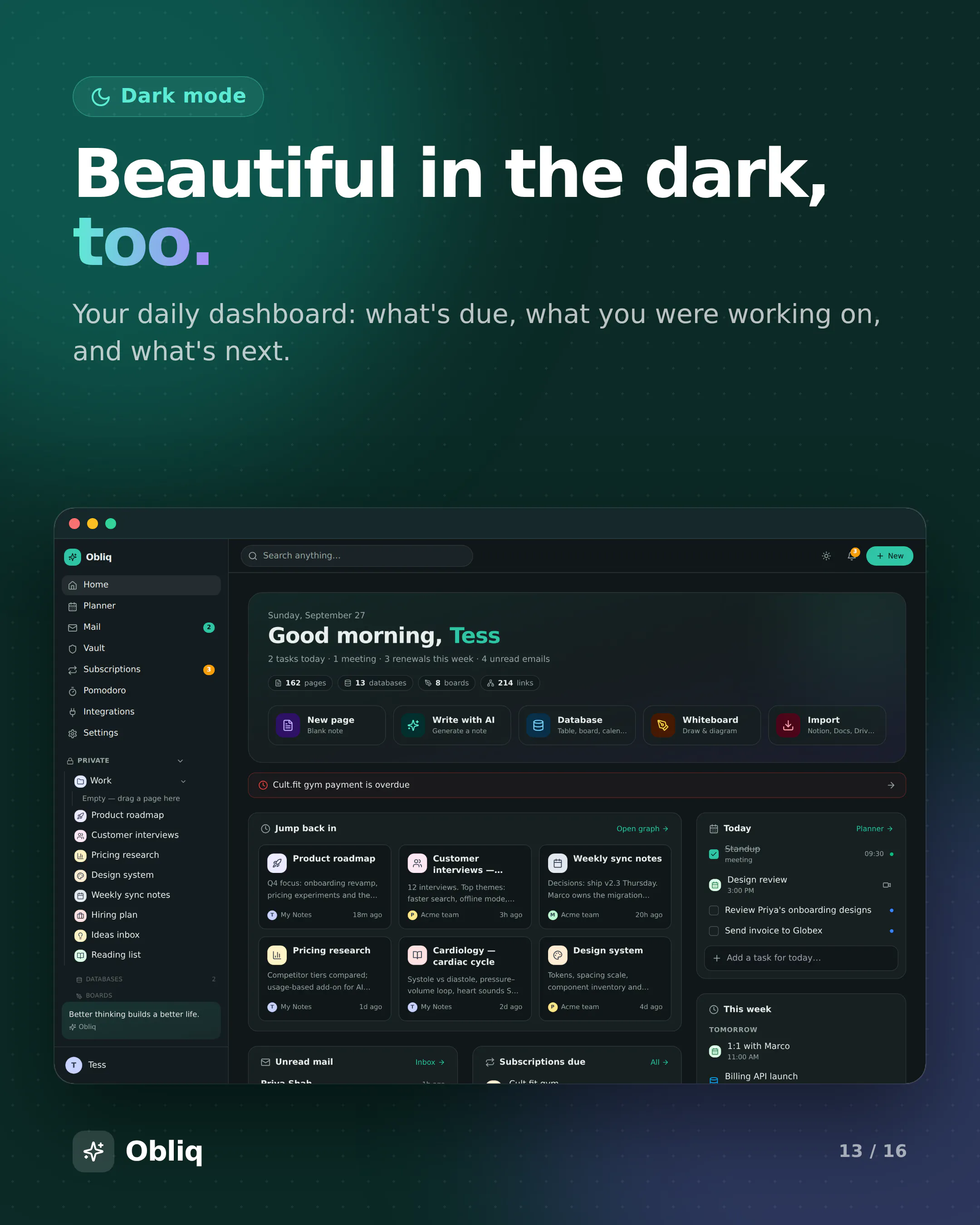Click the Write with AI sparkle icon
980x1225 pixels.
coord(413,725)
